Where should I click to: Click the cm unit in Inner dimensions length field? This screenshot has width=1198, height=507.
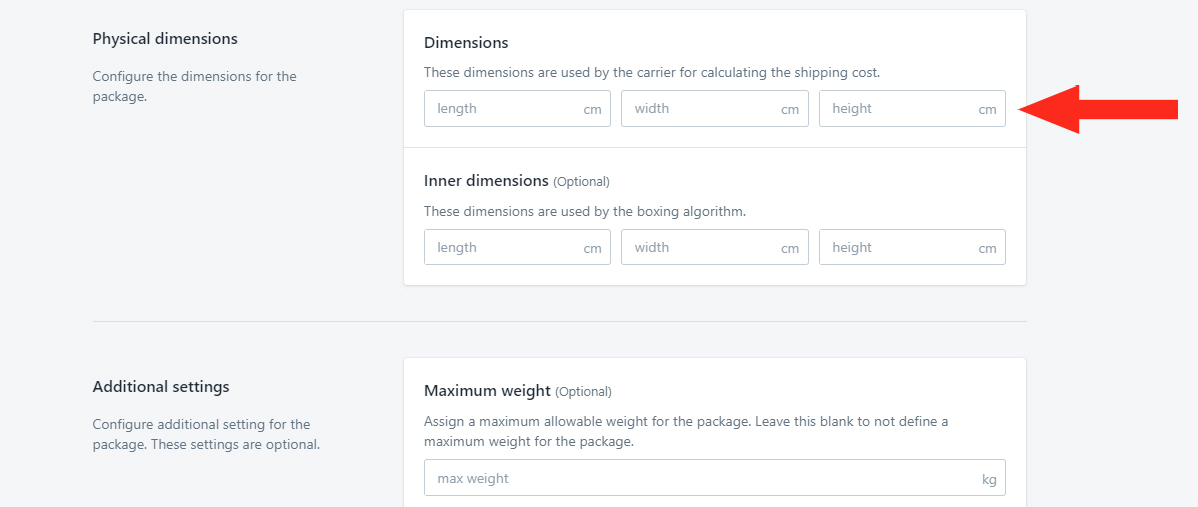[x=592, y=249]
